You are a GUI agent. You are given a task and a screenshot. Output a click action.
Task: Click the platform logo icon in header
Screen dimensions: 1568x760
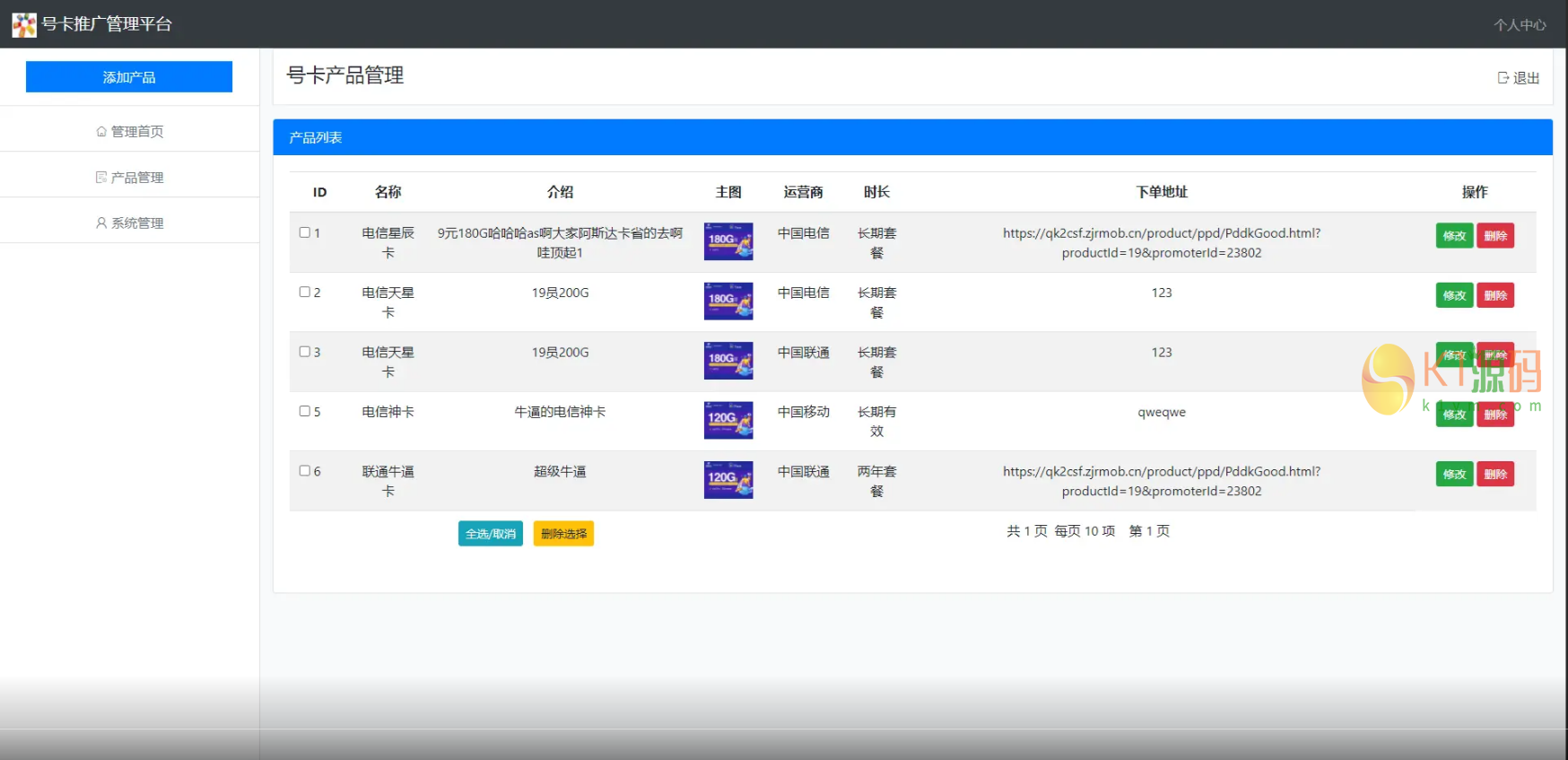tap(24, 24)
